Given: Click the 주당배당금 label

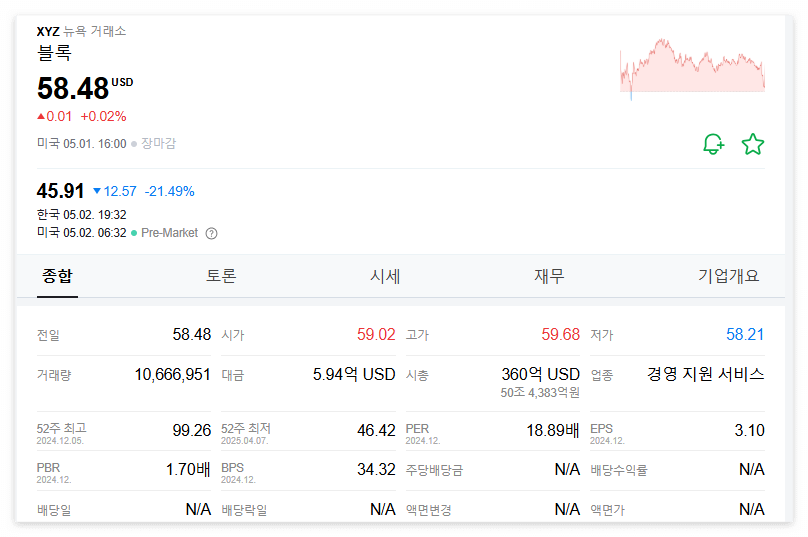Looking at the screenshot, I should [434, 470].
